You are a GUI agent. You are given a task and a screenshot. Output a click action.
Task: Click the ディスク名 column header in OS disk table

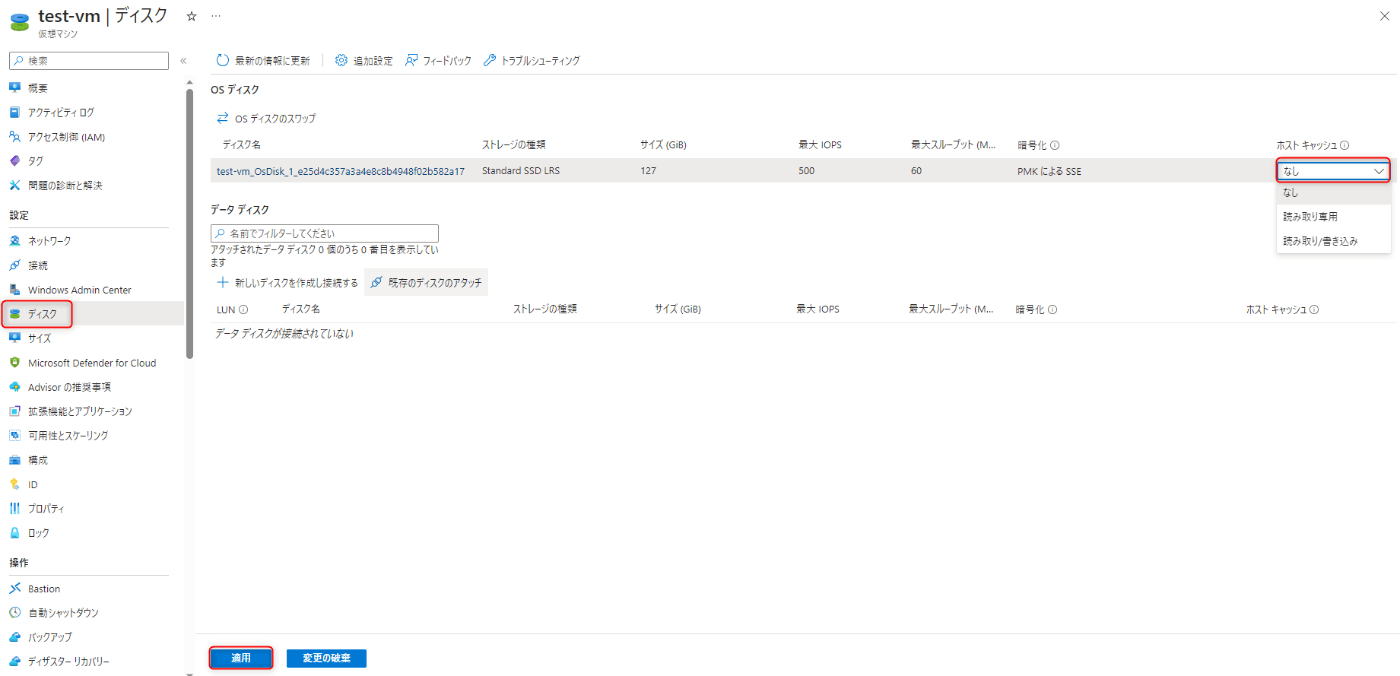(x=241, y=145)
